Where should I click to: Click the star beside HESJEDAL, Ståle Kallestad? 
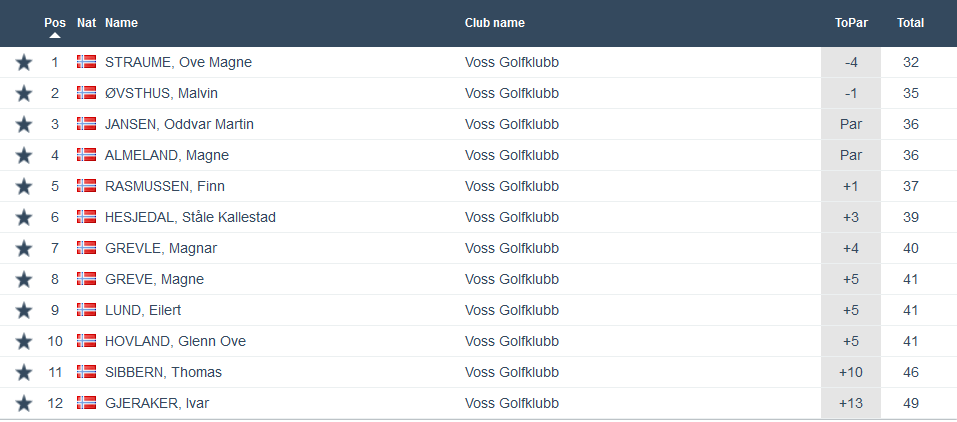click(x=24, y=218)
